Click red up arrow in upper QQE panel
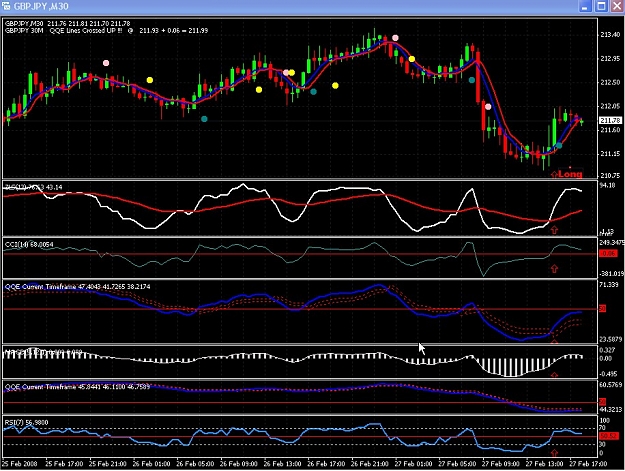Viewport: 625px width, 471px height. (x=554, y=341)
